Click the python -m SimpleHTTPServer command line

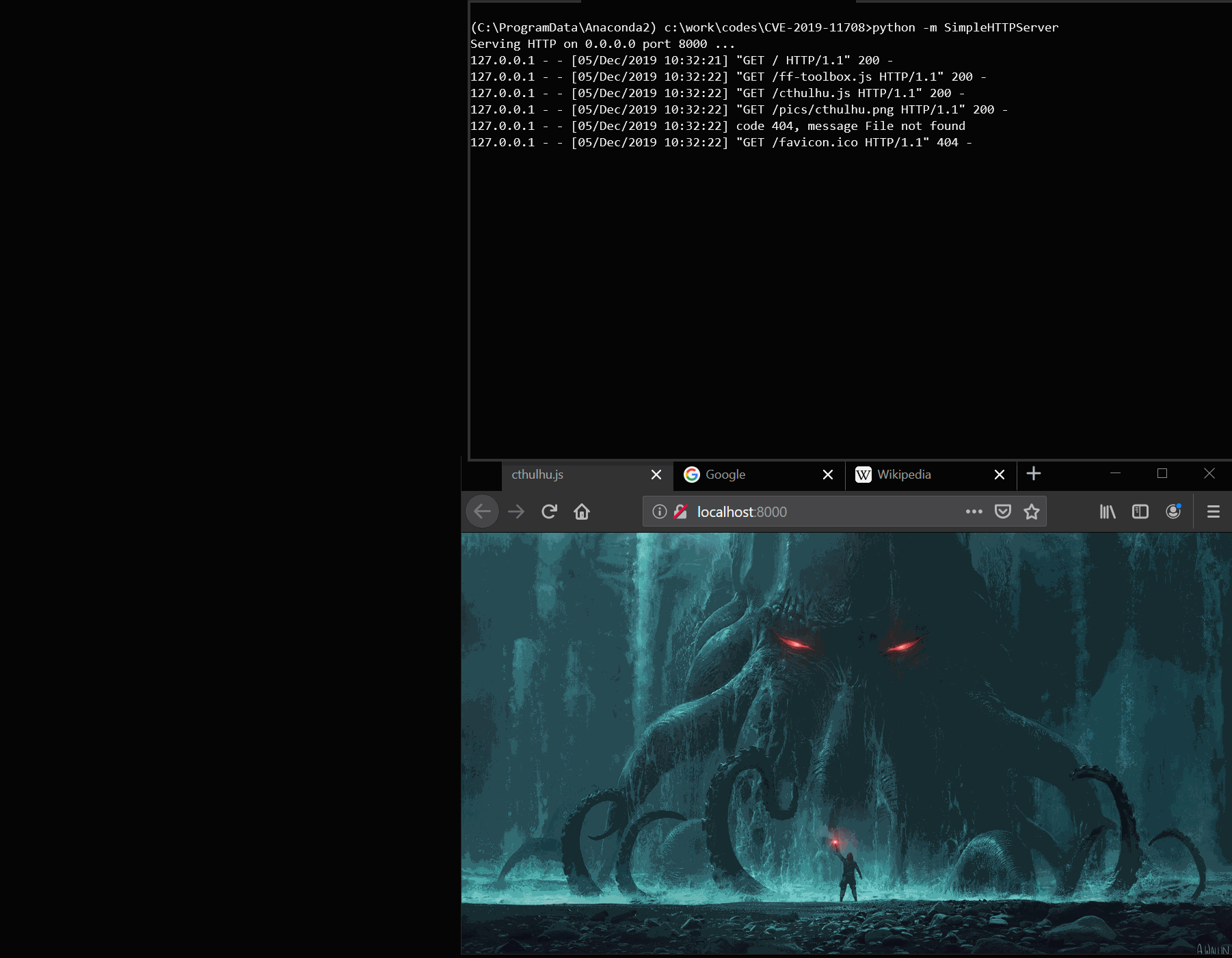coord(764,27)
